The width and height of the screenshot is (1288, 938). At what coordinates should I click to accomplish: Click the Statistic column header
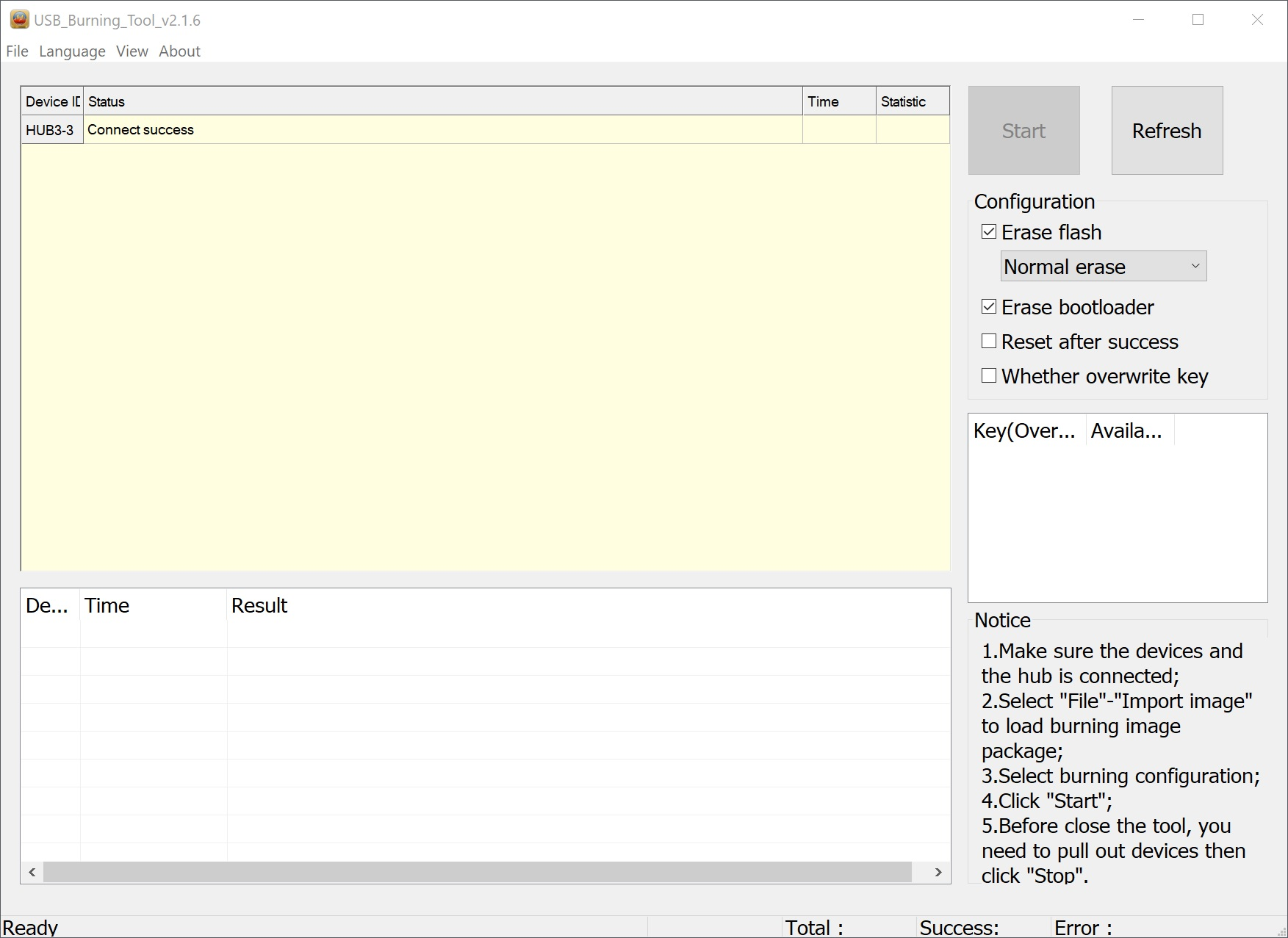pos(911,101)
